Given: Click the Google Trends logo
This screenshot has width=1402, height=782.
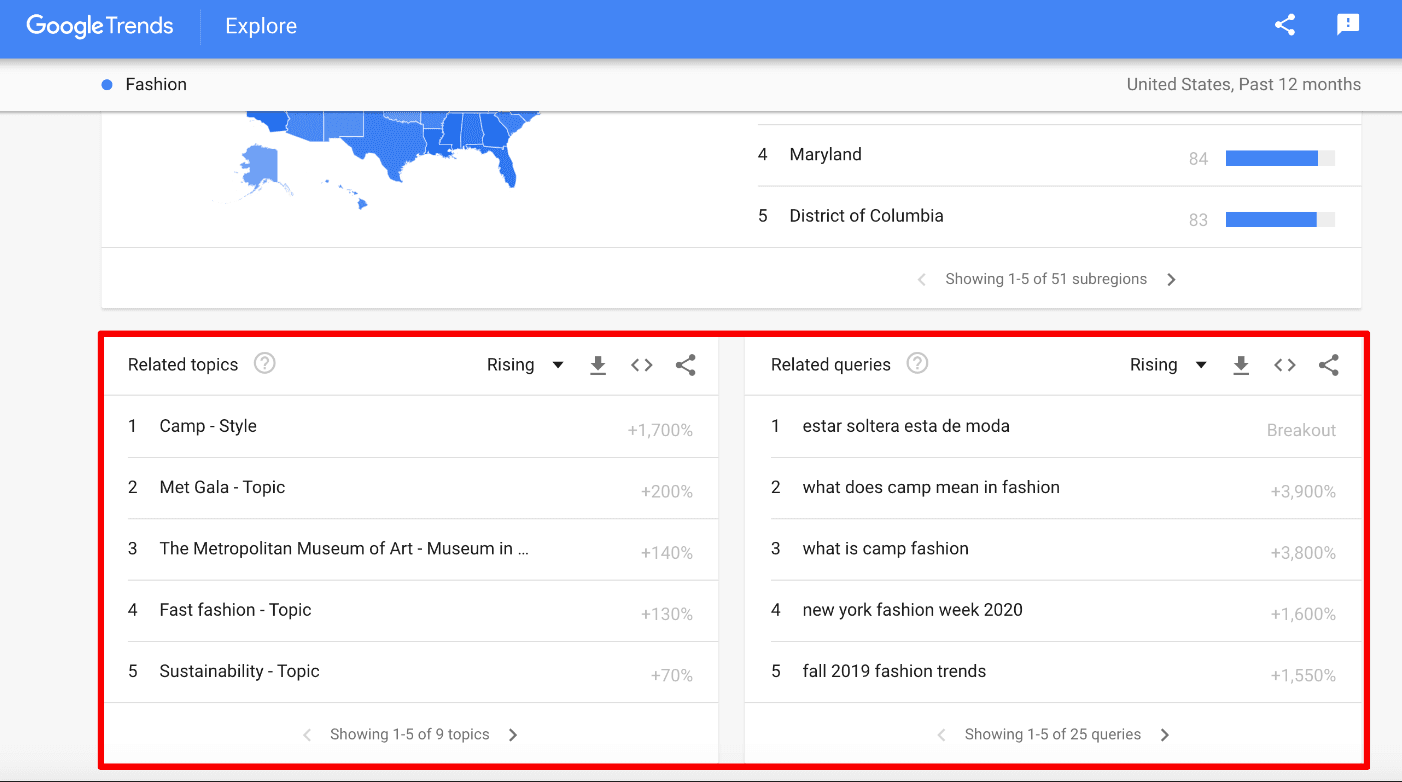Looking at the screenshot, I should click(100, 26).
